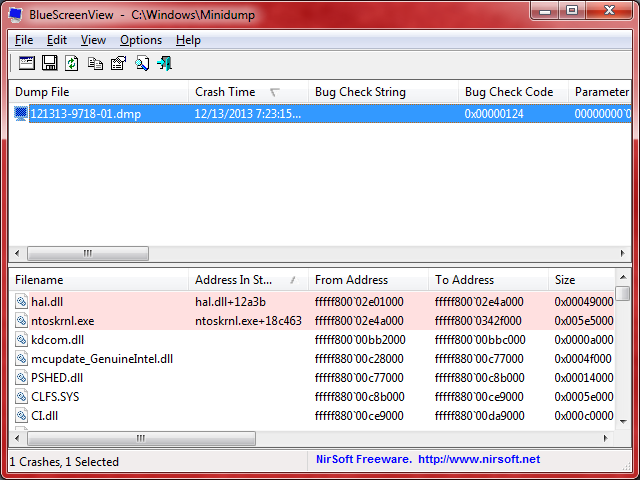Sort by Address In Stack column header
The image size is (640, 480).
point(238,280)
